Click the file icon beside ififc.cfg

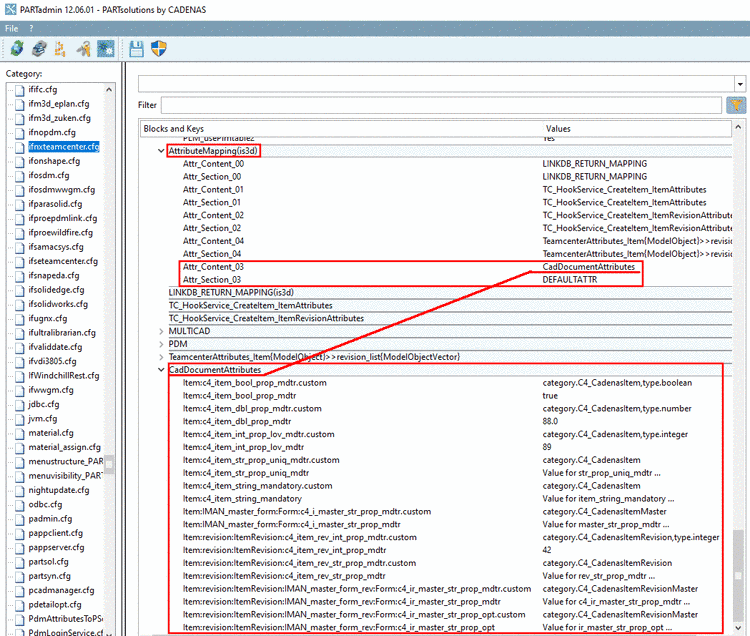(x=20, y=90)
